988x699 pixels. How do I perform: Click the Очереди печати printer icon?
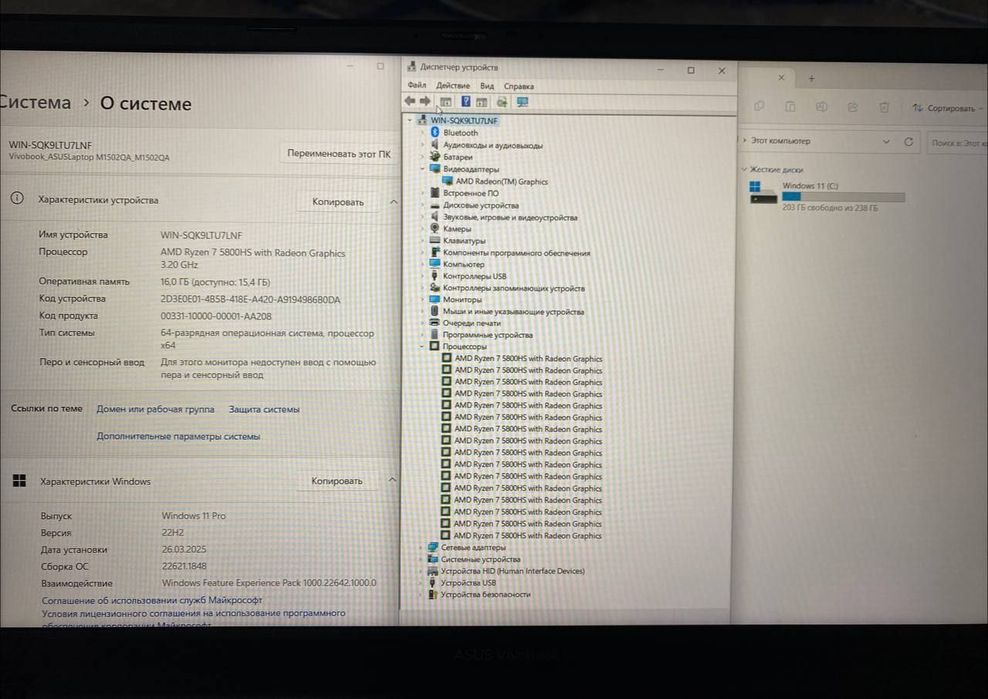click(434, 322)
